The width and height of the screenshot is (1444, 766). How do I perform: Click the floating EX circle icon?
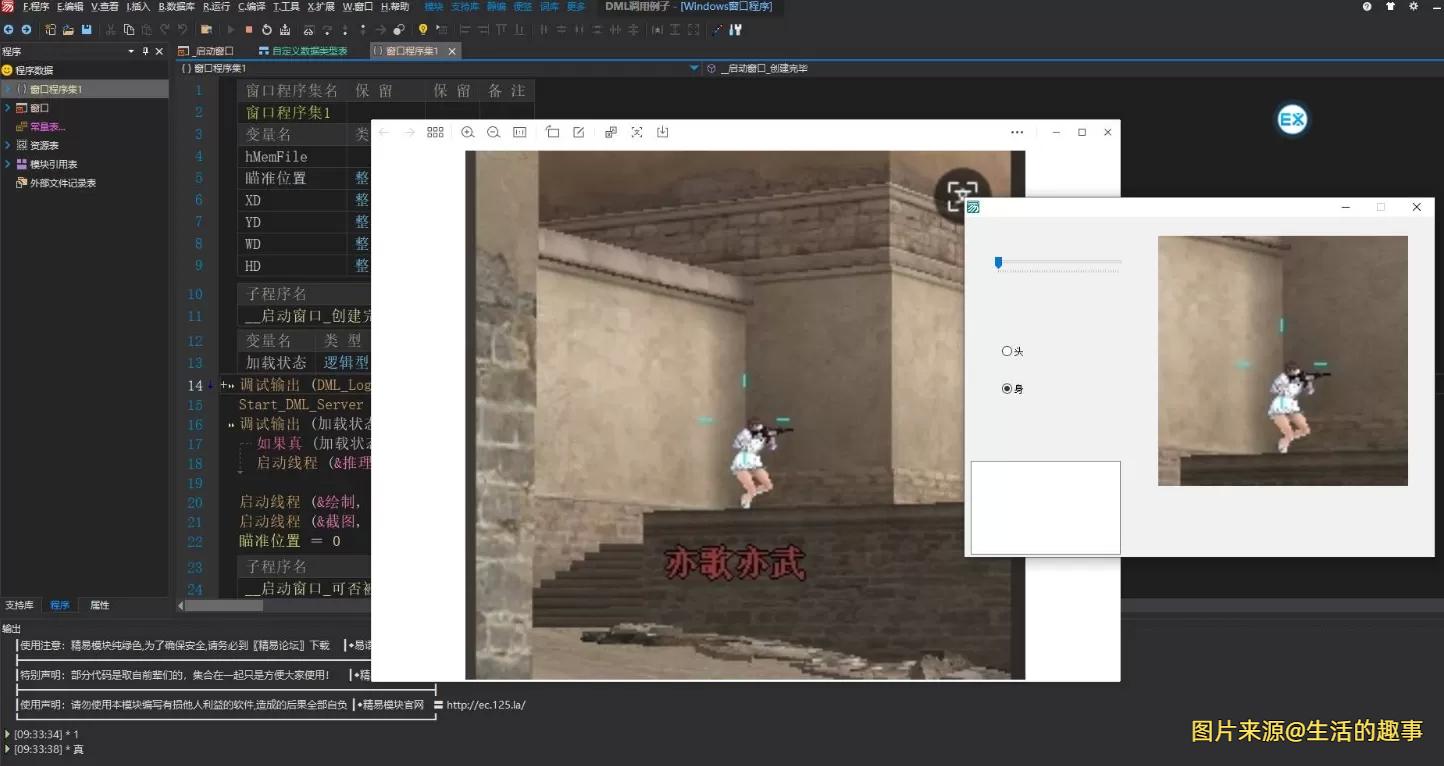click(x=1292, y=119)
